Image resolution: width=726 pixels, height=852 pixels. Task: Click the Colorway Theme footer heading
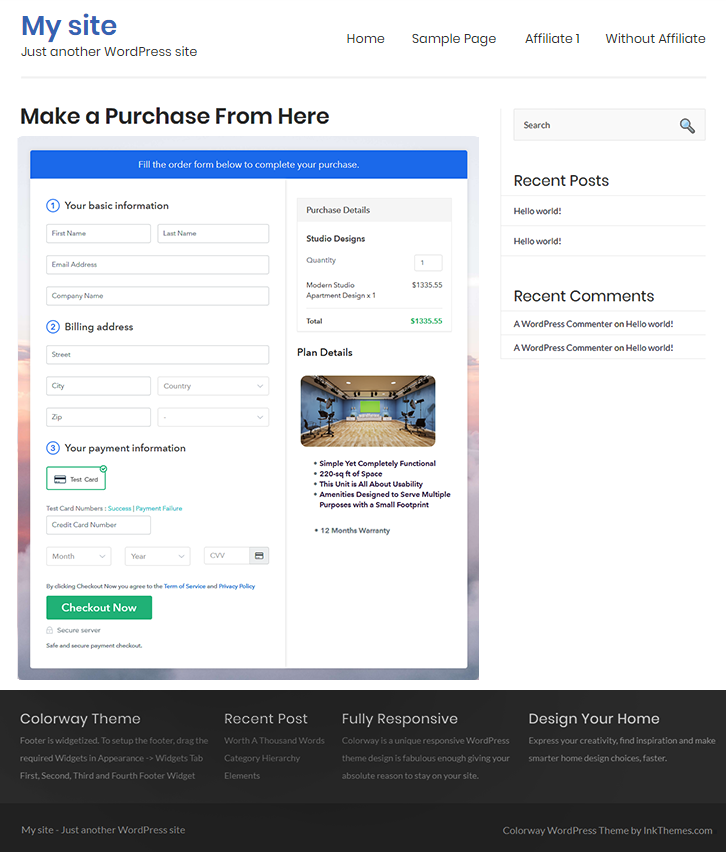80,718
